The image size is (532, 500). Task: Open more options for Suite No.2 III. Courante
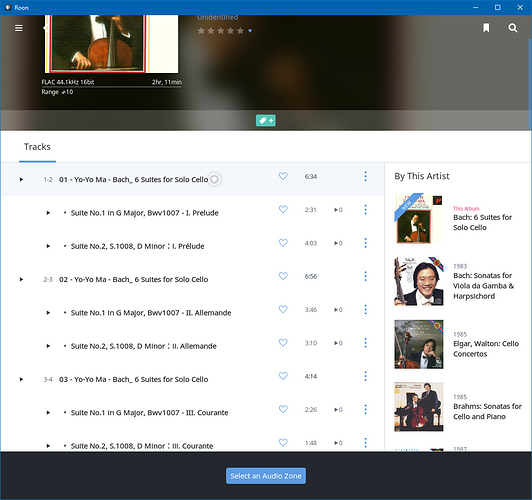[365, 443]
